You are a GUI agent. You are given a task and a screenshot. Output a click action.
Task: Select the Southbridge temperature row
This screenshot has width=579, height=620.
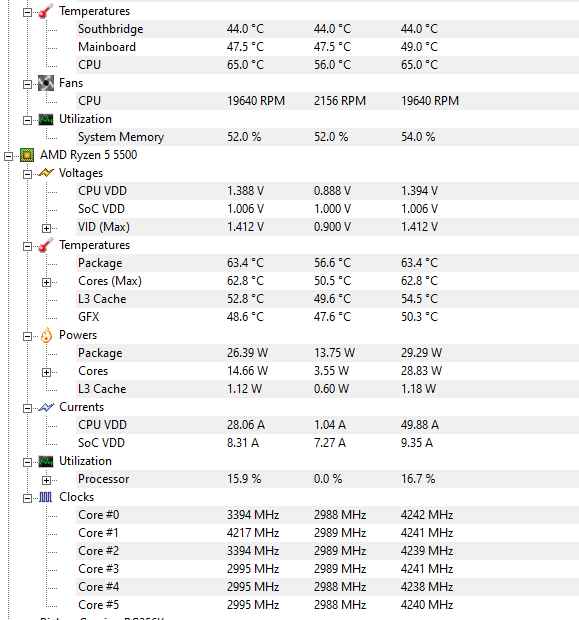pyautogui.click(x=327, y=29)
